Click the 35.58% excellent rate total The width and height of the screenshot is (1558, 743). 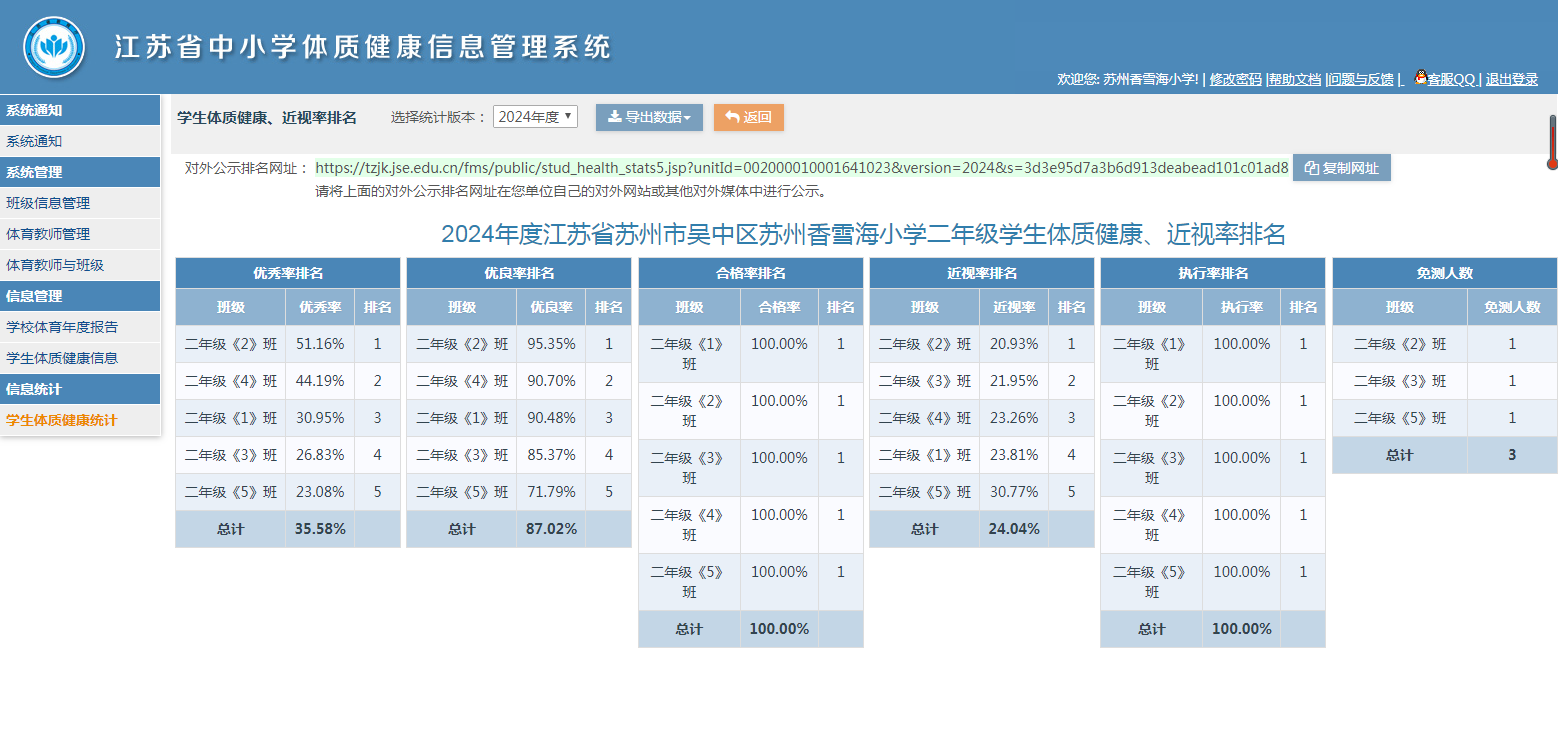tap(320, 529)
